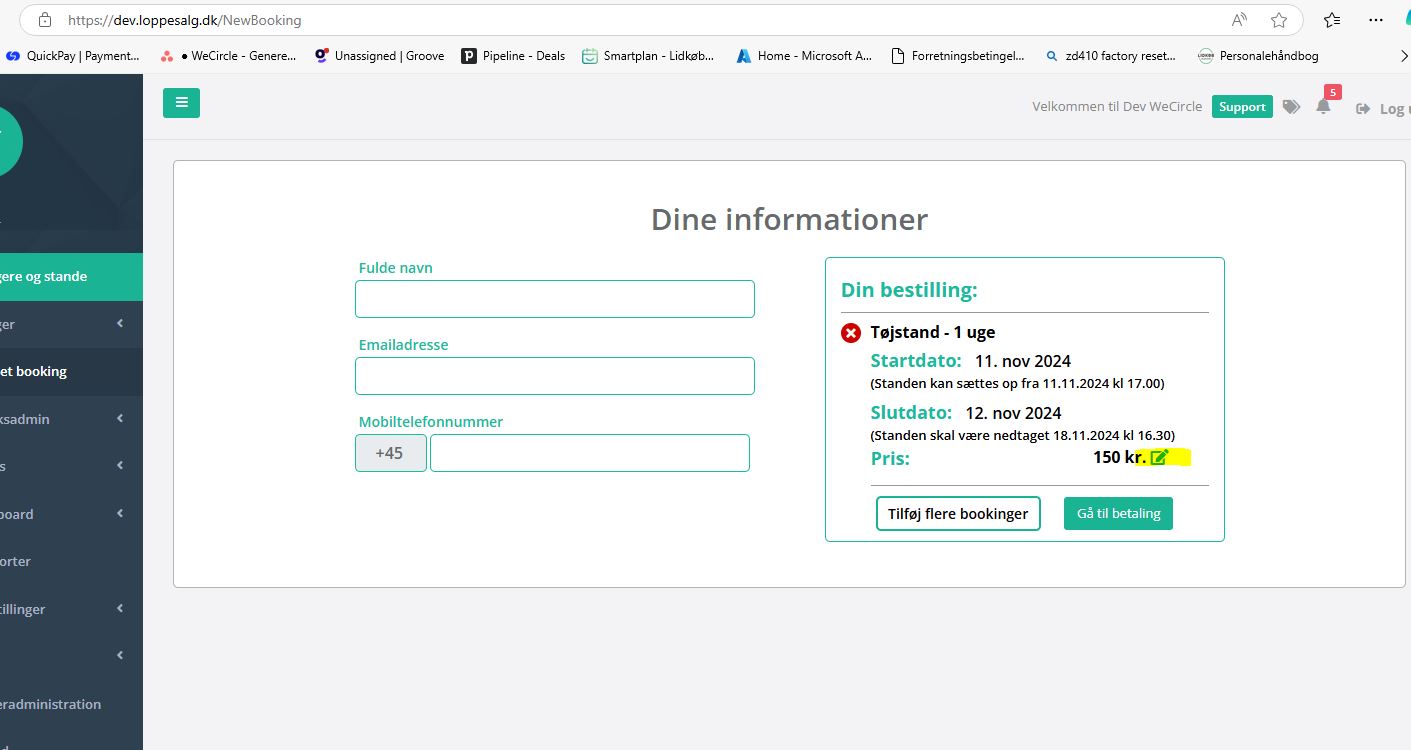This screenshot has height=750, width=1411.
Task: Open the "et booking" sidebar item
Action: click(x=71, y=371)
